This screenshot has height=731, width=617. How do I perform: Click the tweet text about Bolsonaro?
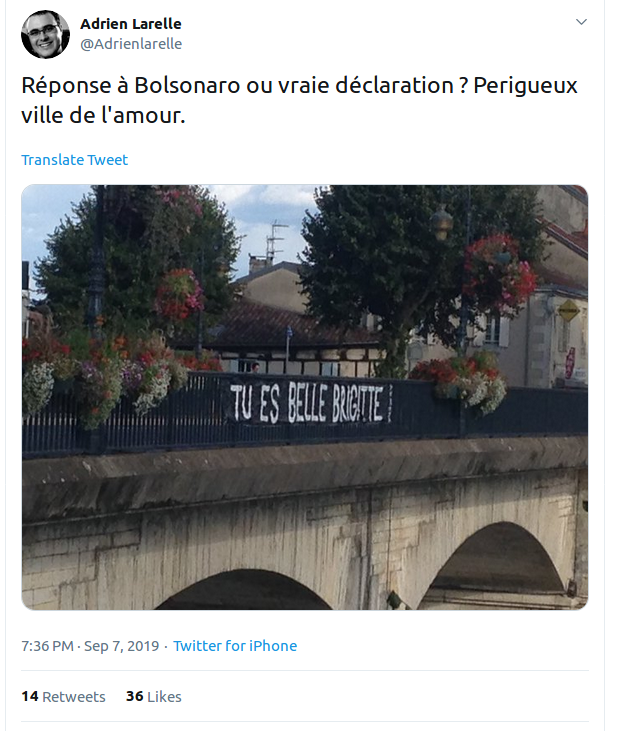click(299, 100)
